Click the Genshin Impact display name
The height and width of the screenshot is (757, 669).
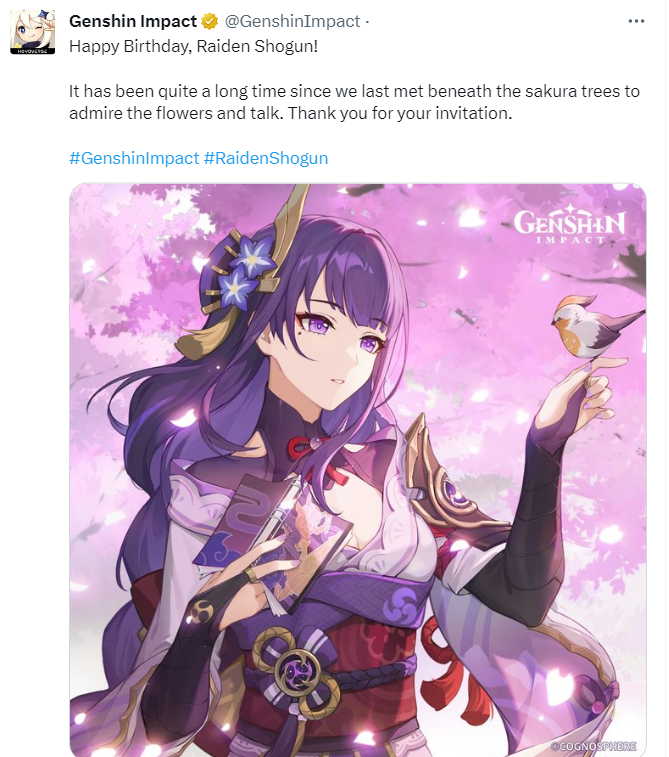pyautogui.click(x=133, y=21)
